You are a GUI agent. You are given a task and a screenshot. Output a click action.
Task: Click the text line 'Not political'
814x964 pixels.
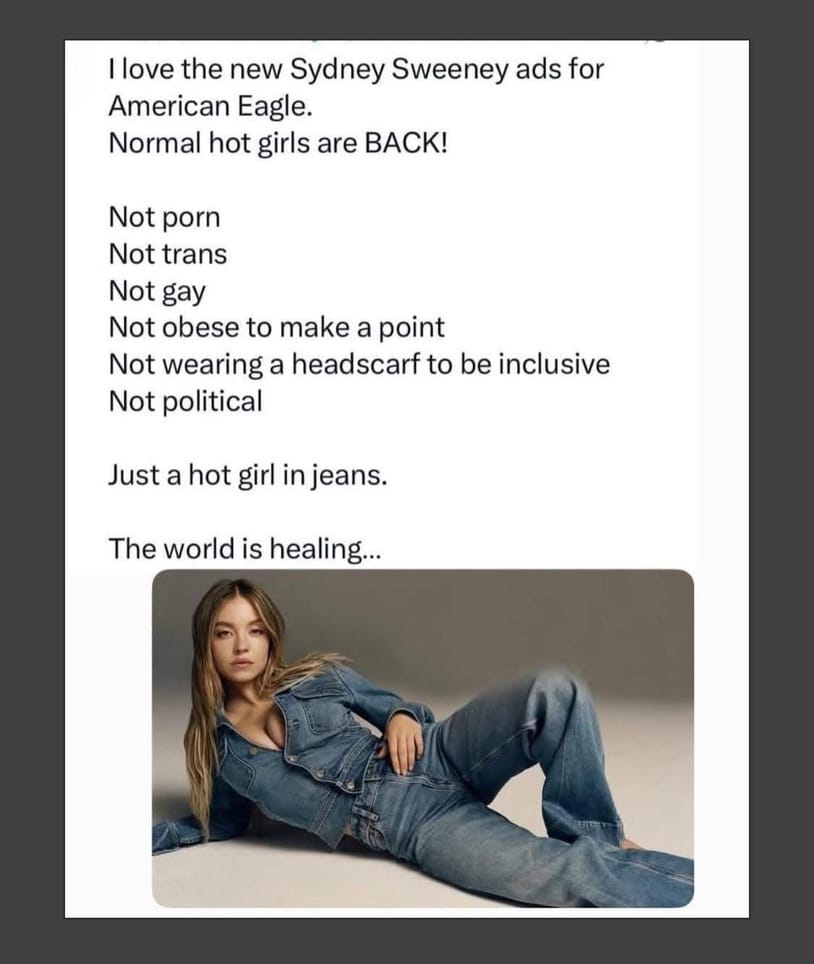click(186, 401)
